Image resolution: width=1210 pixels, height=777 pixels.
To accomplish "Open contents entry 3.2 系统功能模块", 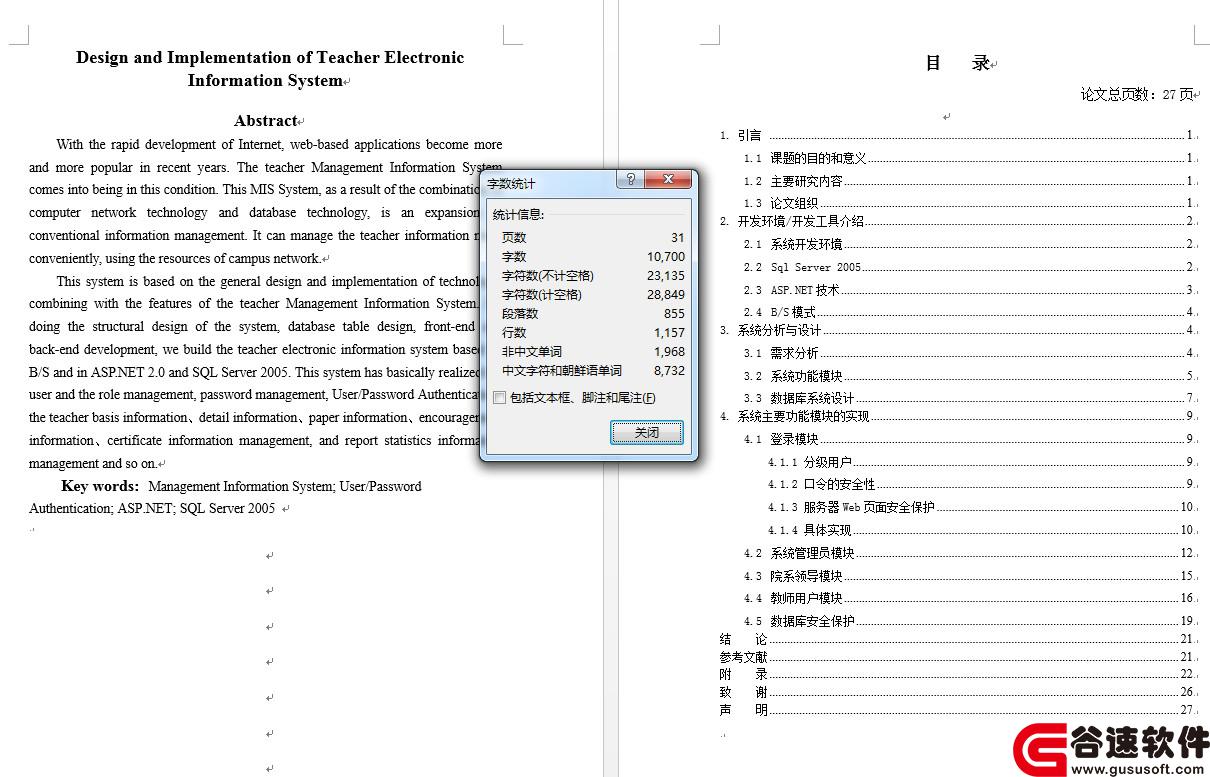I will click(968, 376).
